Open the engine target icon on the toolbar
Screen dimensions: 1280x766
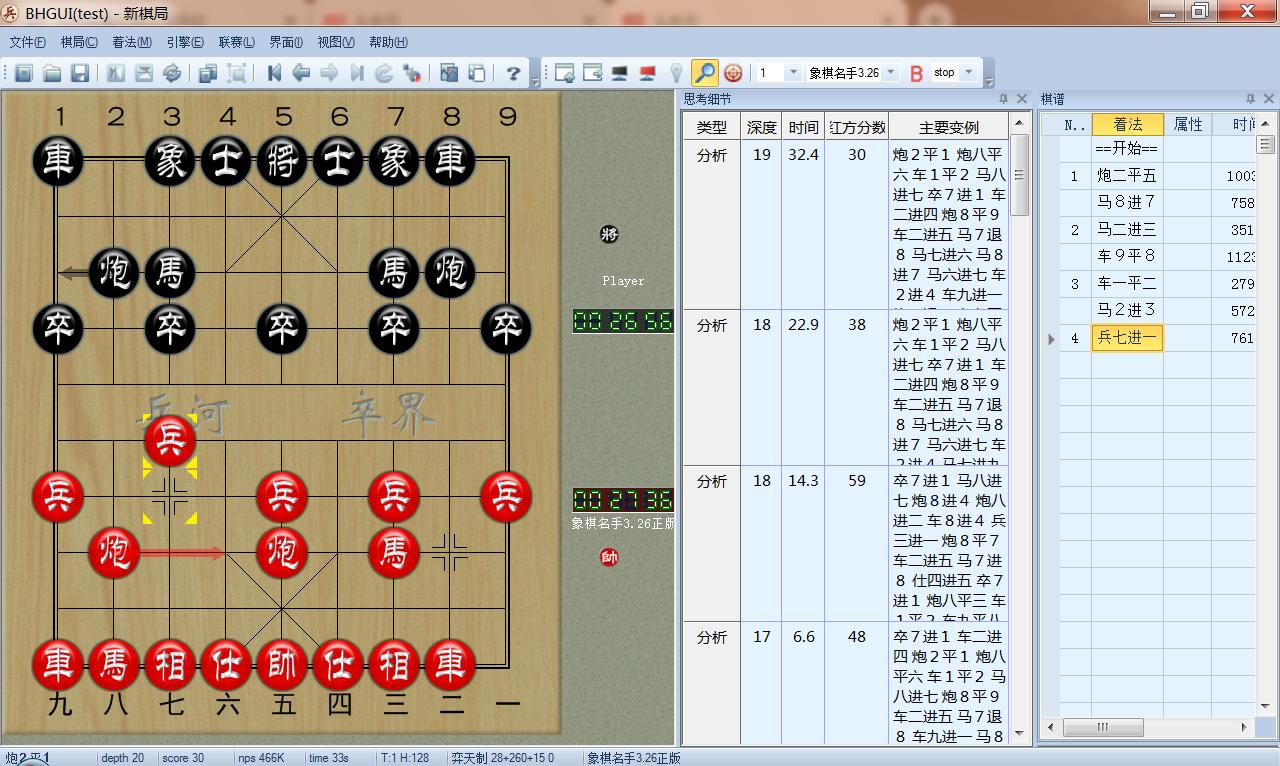733,72
